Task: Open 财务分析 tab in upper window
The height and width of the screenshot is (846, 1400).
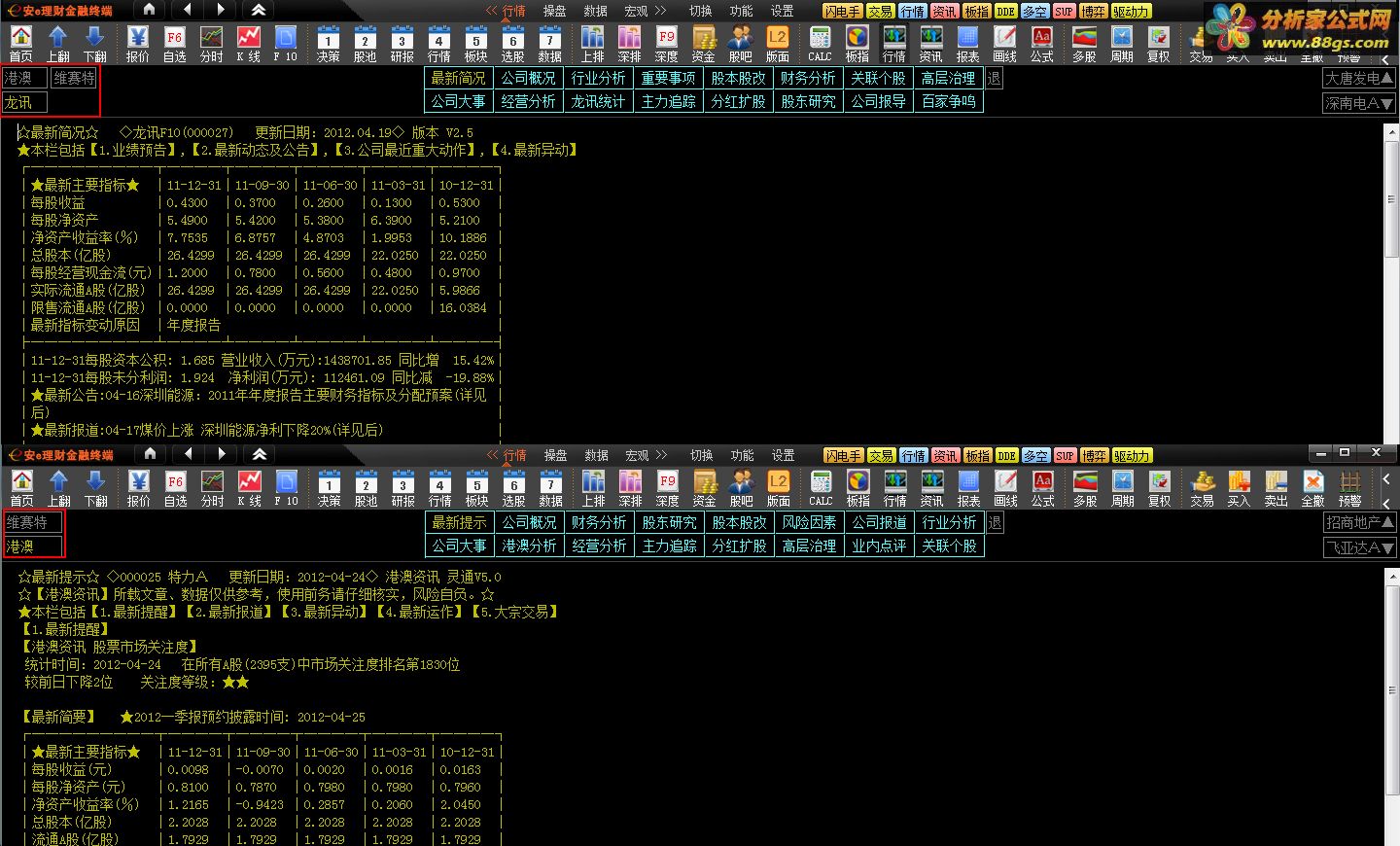Action: pyautogui.click(x=809, y=78)
